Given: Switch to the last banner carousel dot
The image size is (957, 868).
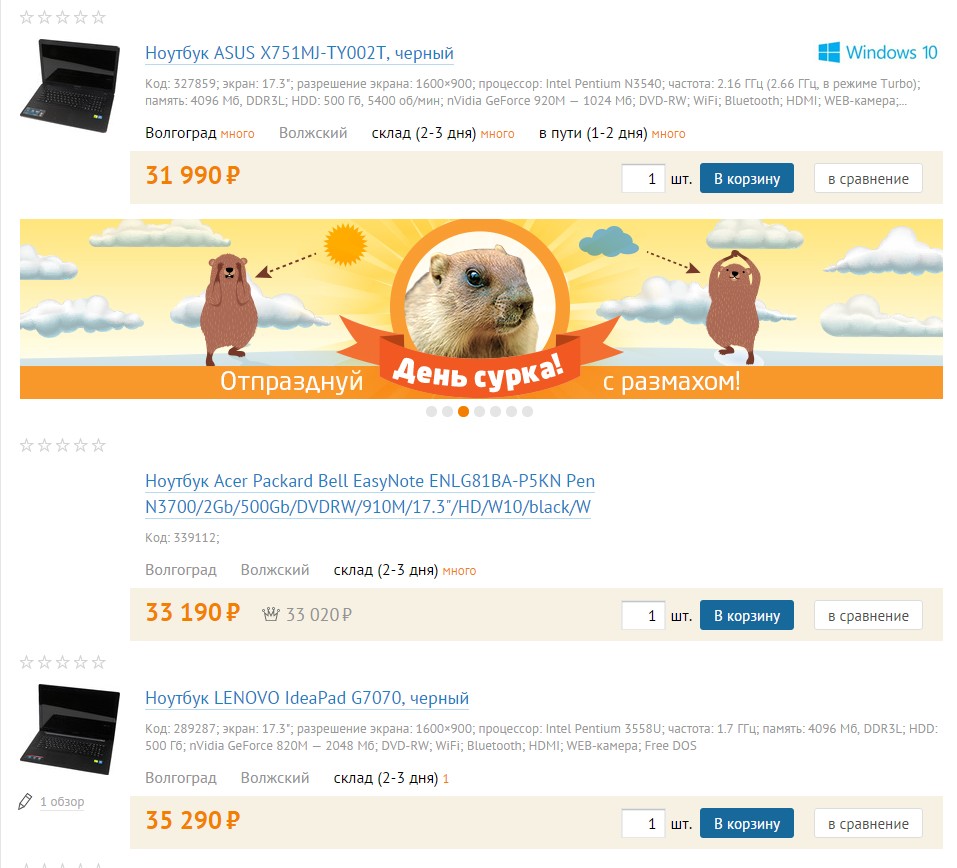Looking at the screenshot, I should pyautogui.click(x=527, y=411).
